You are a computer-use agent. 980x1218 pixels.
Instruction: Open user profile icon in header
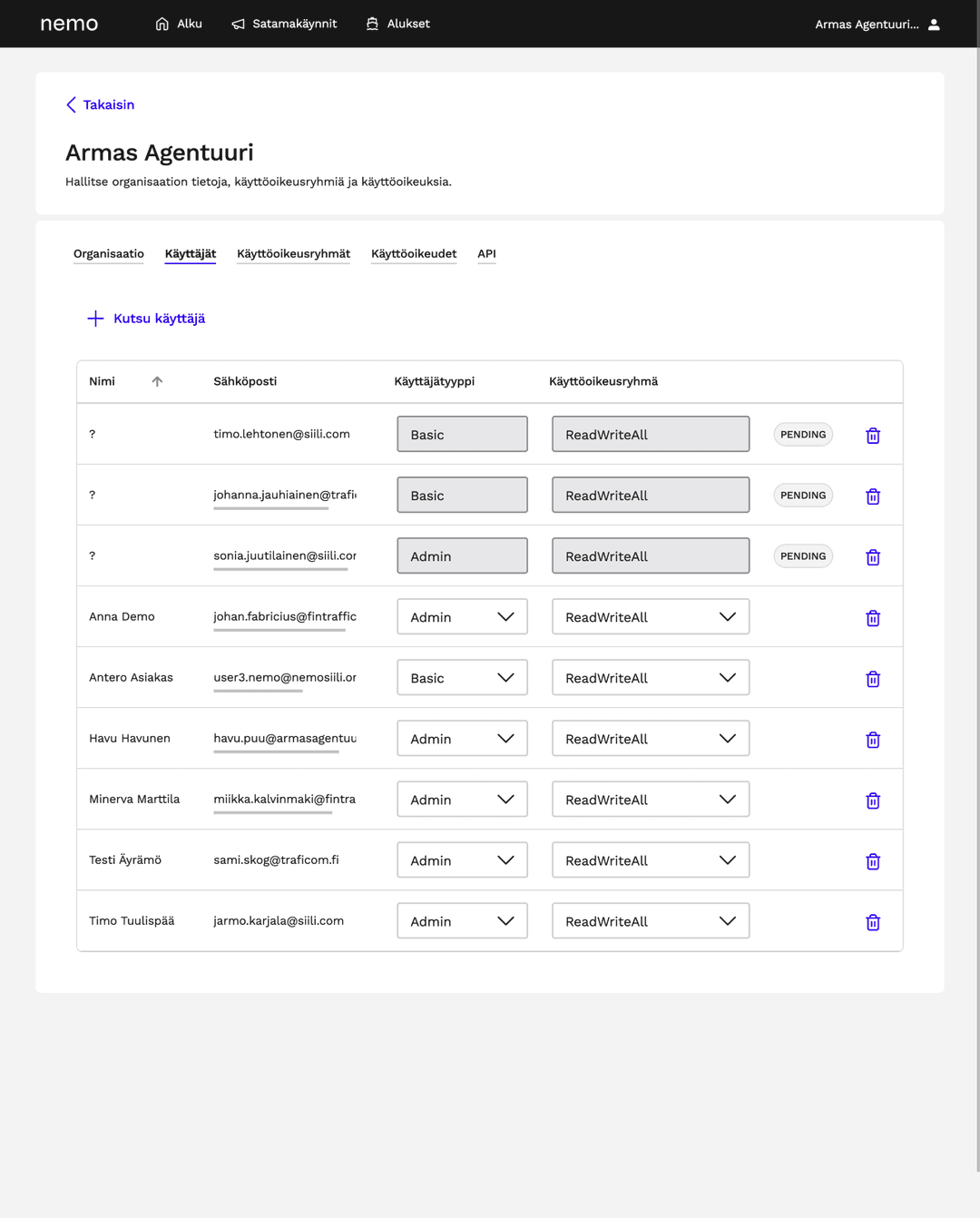(934, 25)
